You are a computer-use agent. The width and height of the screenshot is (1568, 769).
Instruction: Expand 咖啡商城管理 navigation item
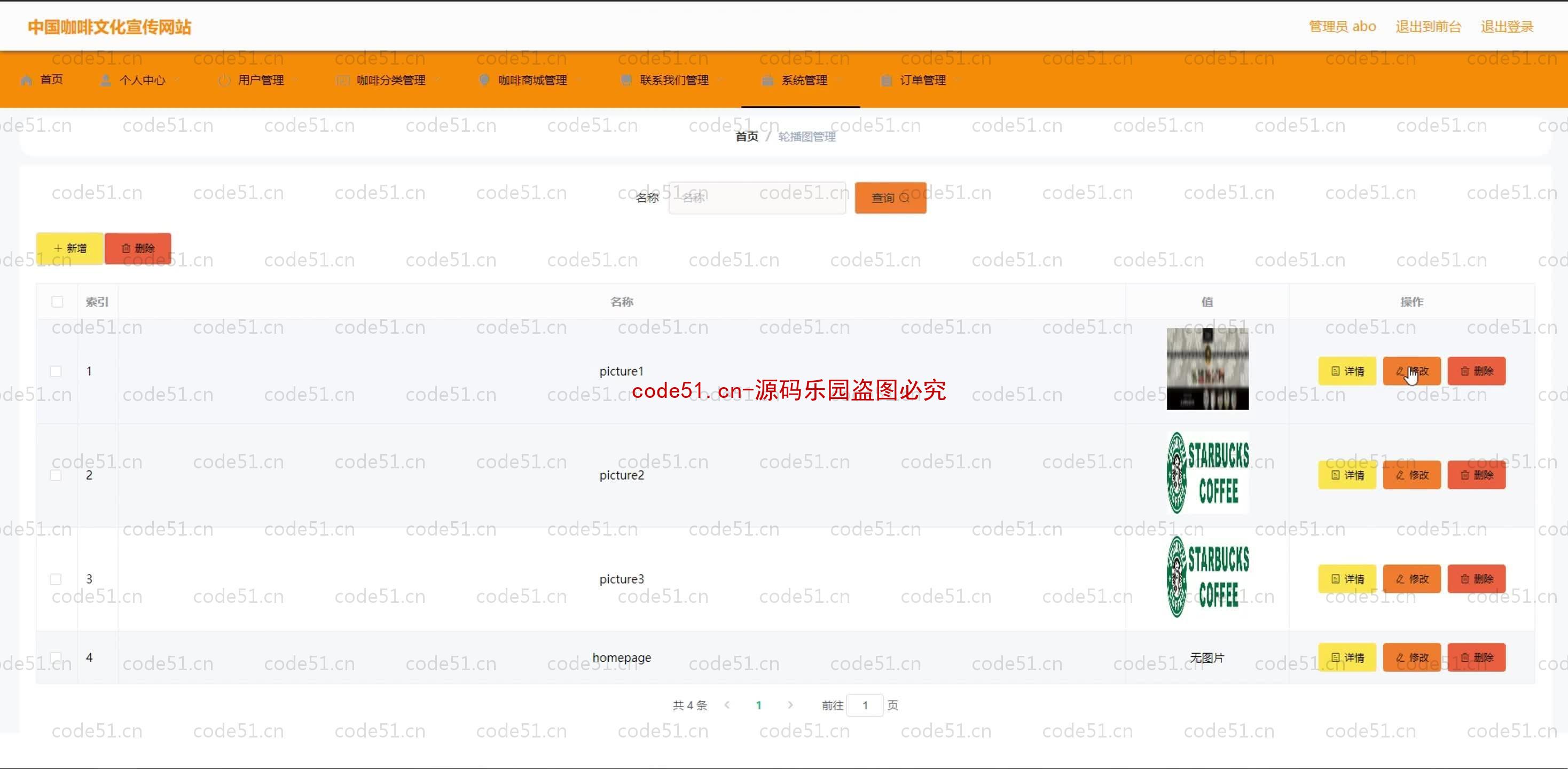point(531,81)
